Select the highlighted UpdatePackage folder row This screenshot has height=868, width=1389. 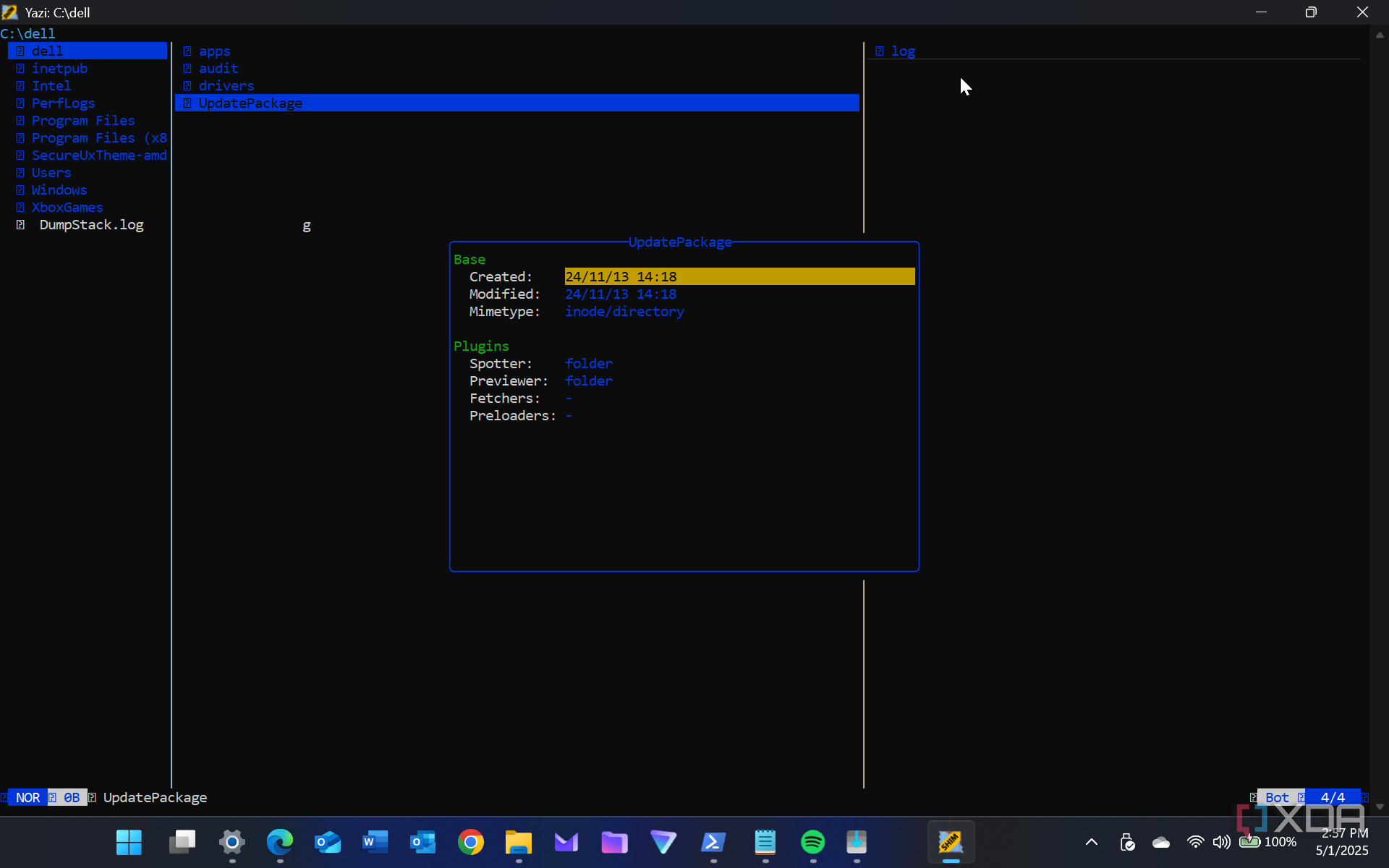(x=517, y=103)
